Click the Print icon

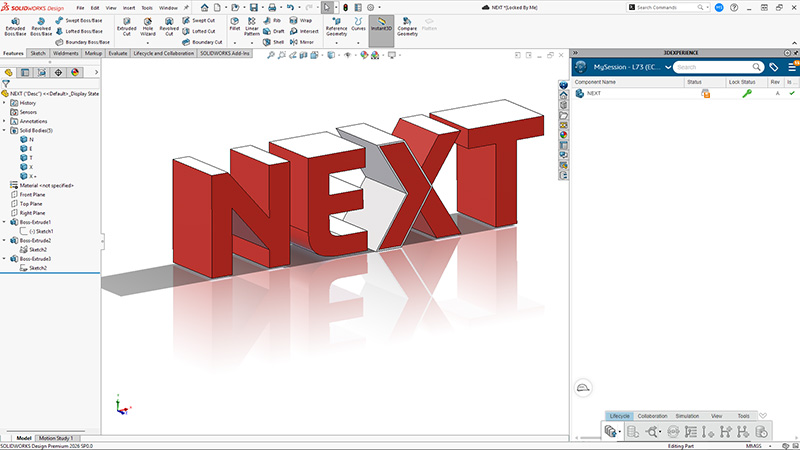pos(272,8)
